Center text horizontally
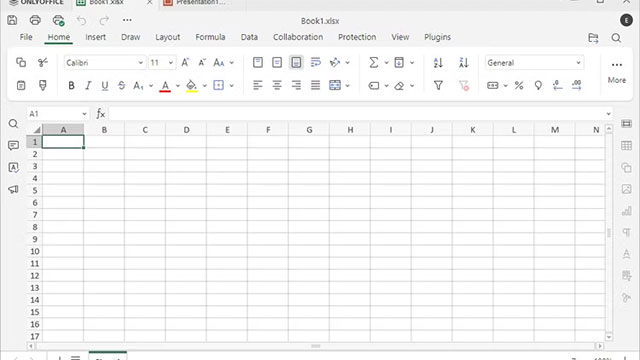The image size is (640, 360). (x=277, y=85)
